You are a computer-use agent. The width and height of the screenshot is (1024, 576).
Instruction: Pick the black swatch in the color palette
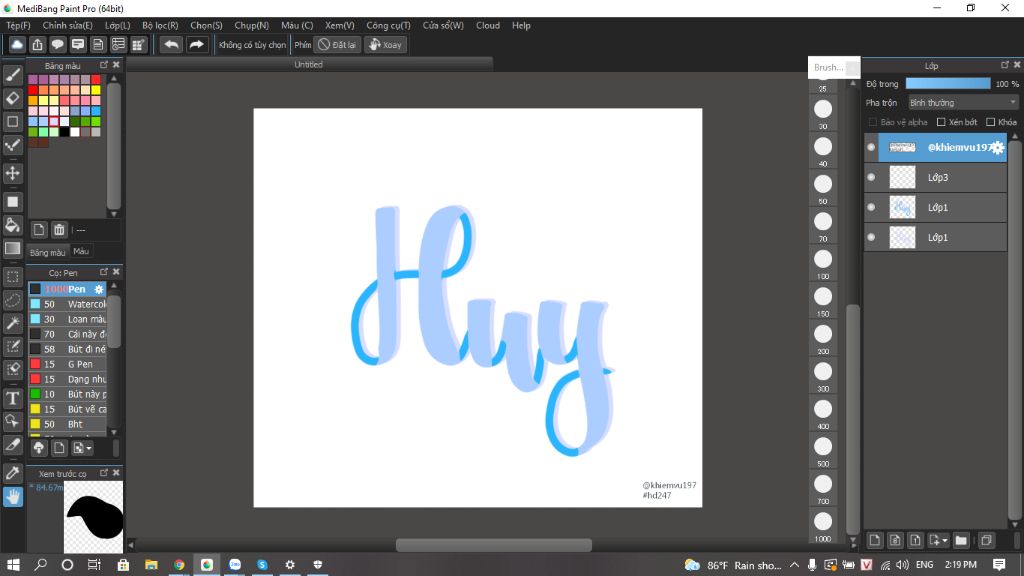(65, 132)
